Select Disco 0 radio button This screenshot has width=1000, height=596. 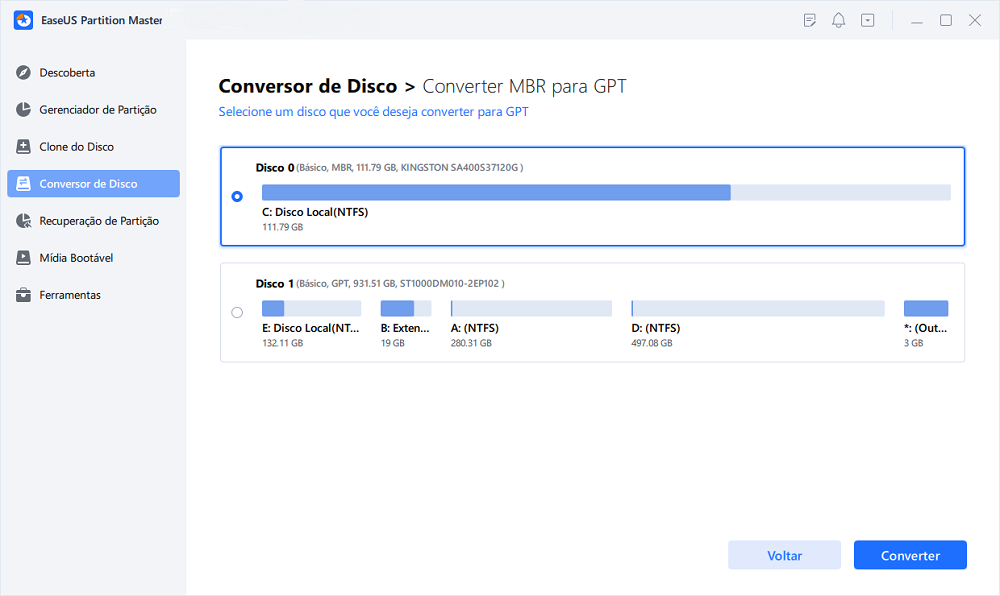coord(237,196)
